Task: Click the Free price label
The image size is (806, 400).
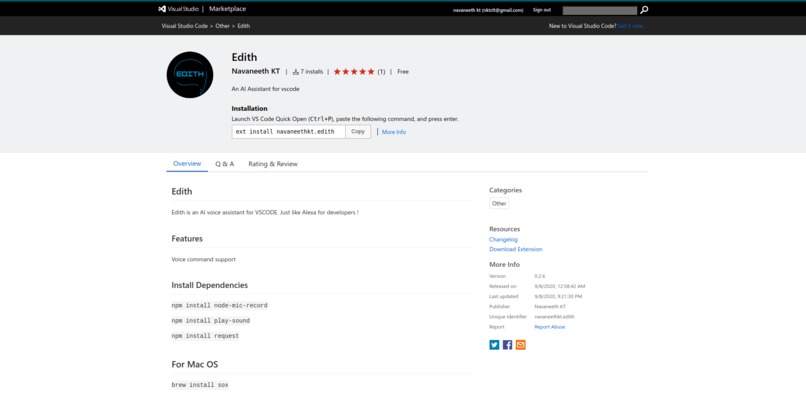Action: click(403, 72)
